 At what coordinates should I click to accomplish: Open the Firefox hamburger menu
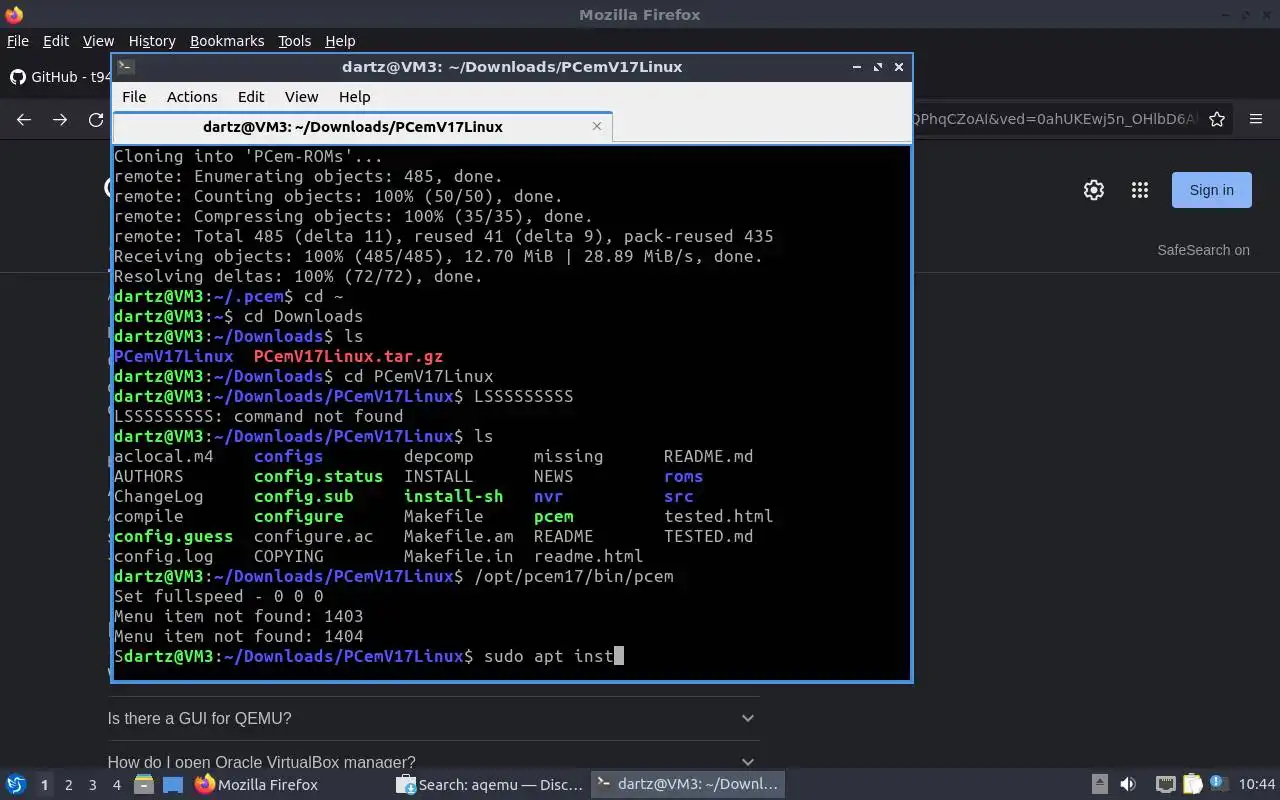click(1256, 119)
